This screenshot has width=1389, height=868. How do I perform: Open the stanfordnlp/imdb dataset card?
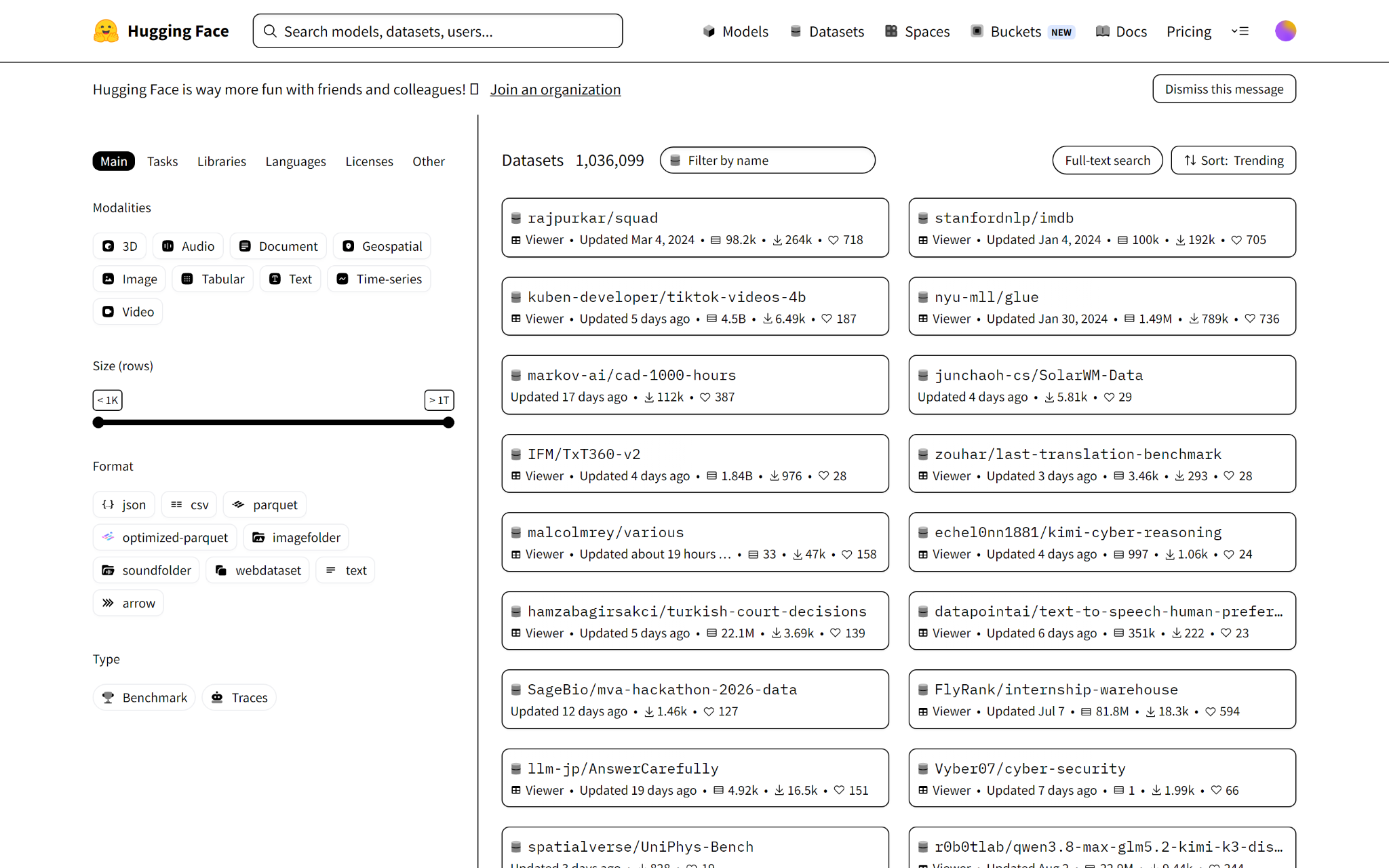[x=1102, y=228]
